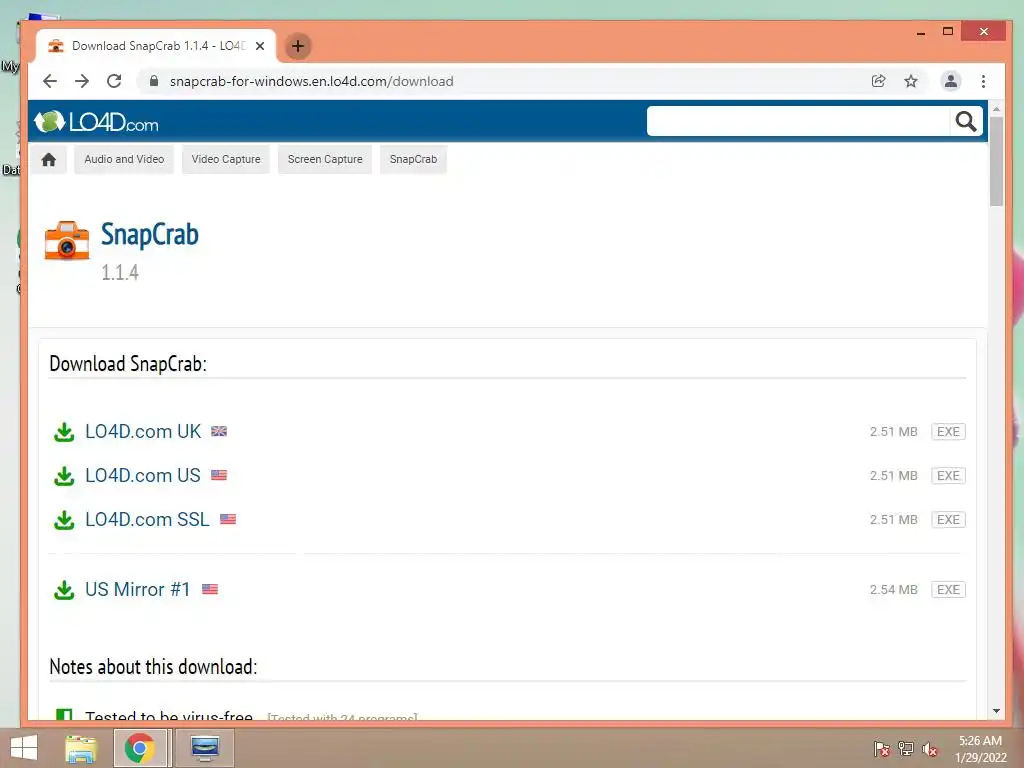This screenshot has height=768, width=1024.
Task: Open Screen Capture breadcrumb
Action: (325, 159)
